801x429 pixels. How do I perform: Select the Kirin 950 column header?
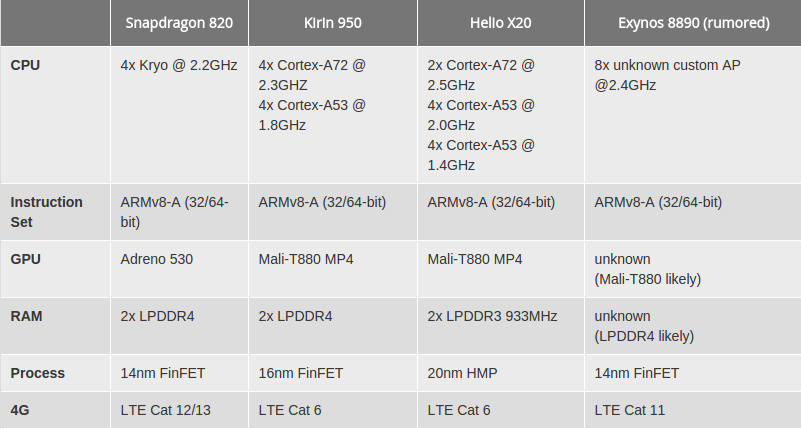click(x=333, y=23)
